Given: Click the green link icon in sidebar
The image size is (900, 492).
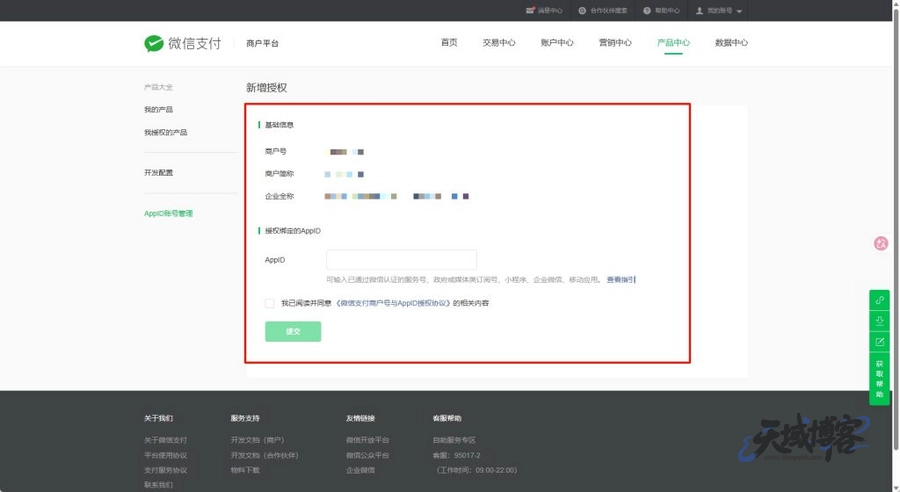Looking at the screenshot, I should (x=879, y=300).
